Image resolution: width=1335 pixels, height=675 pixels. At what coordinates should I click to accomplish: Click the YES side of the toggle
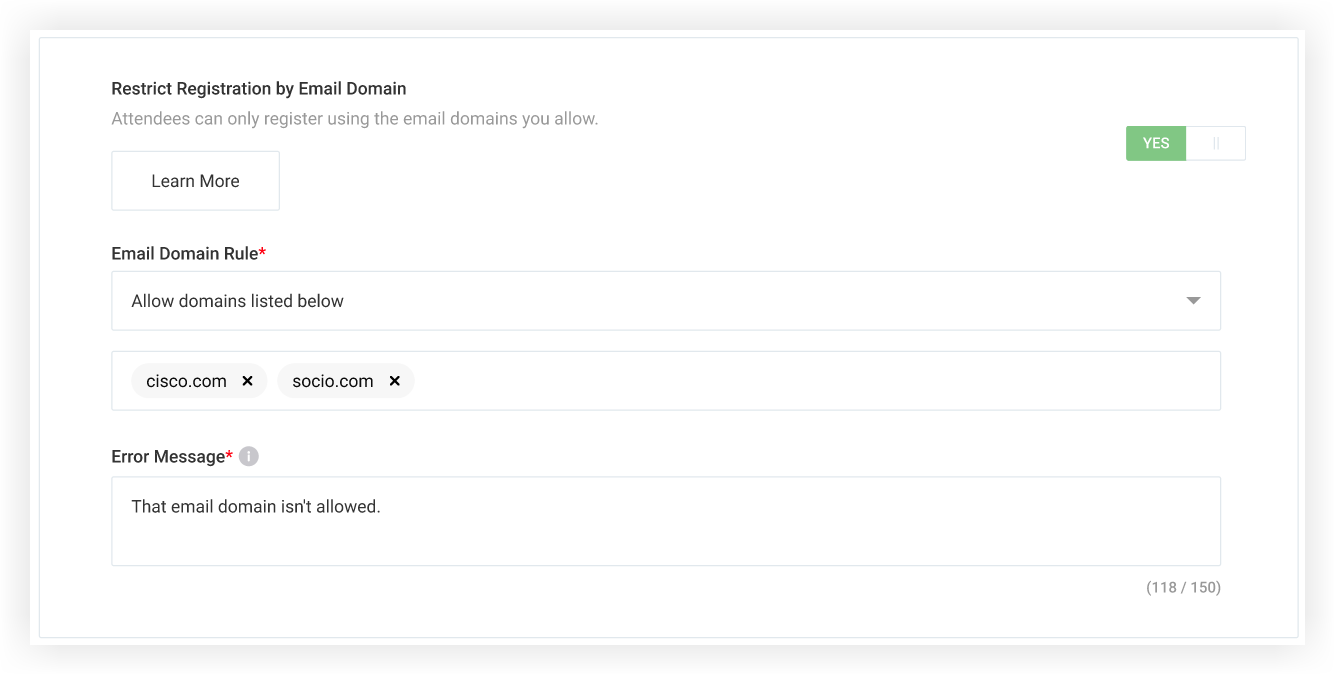[x=1155, y=143]
